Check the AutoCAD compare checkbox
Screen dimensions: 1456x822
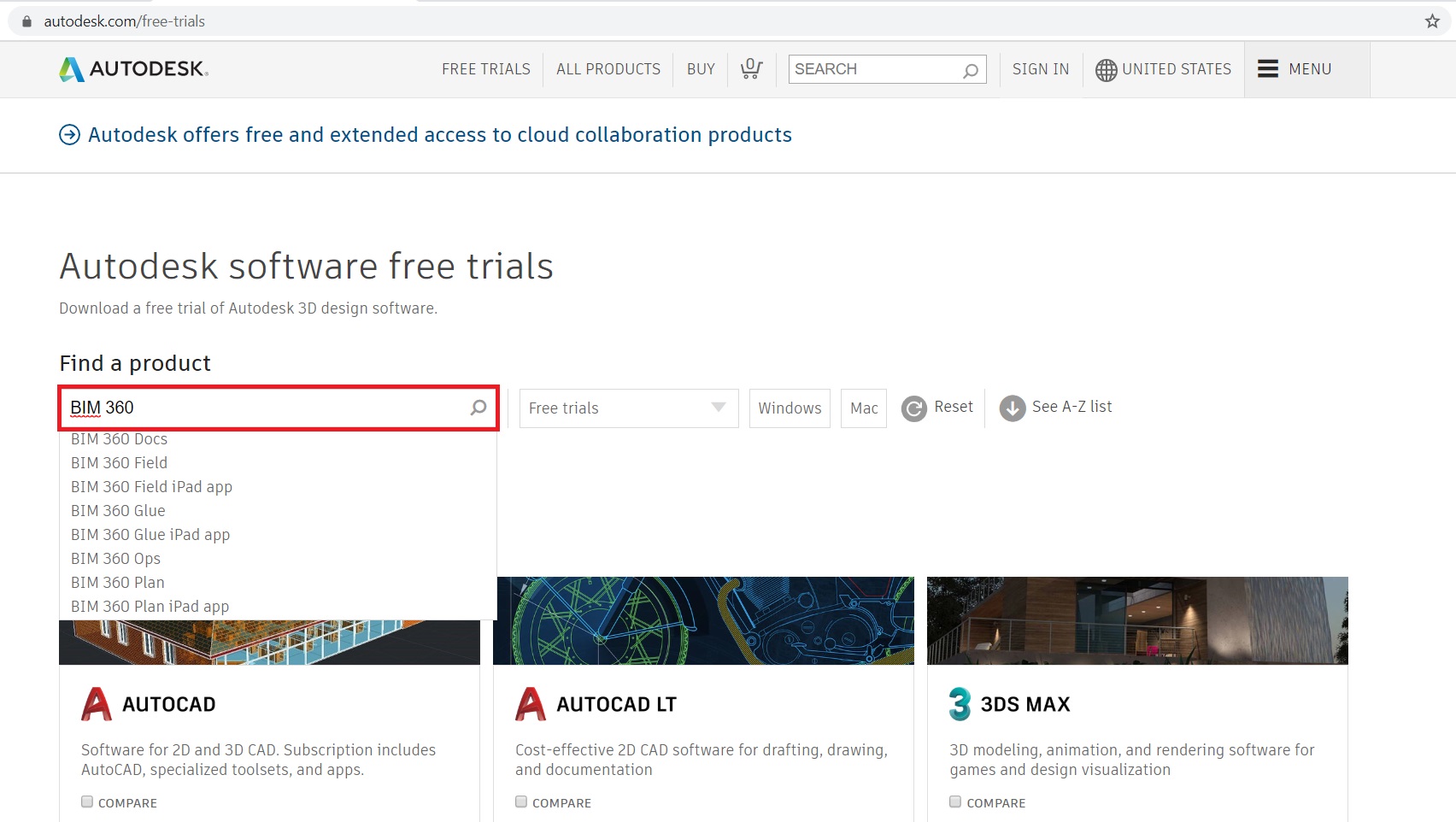(x=87, y=801)
